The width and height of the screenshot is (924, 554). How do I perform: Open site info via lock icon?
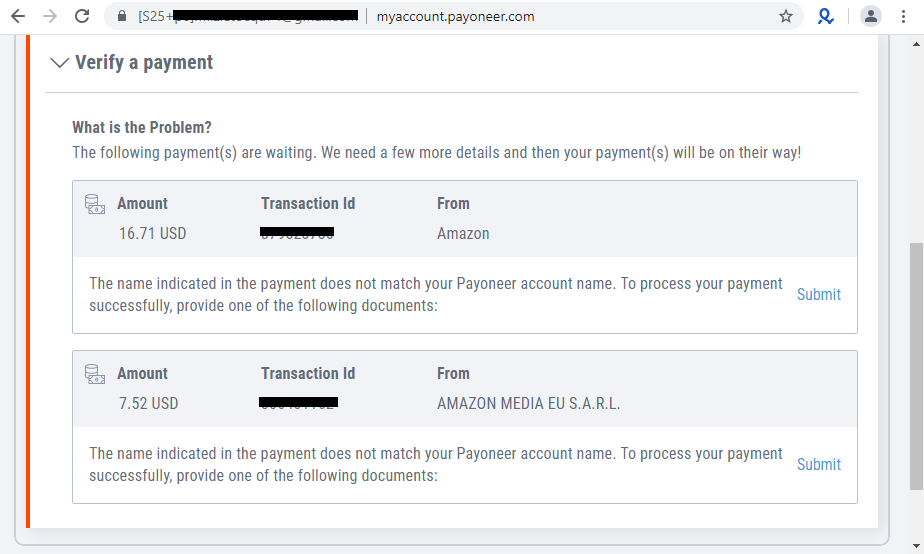(122, 16)
